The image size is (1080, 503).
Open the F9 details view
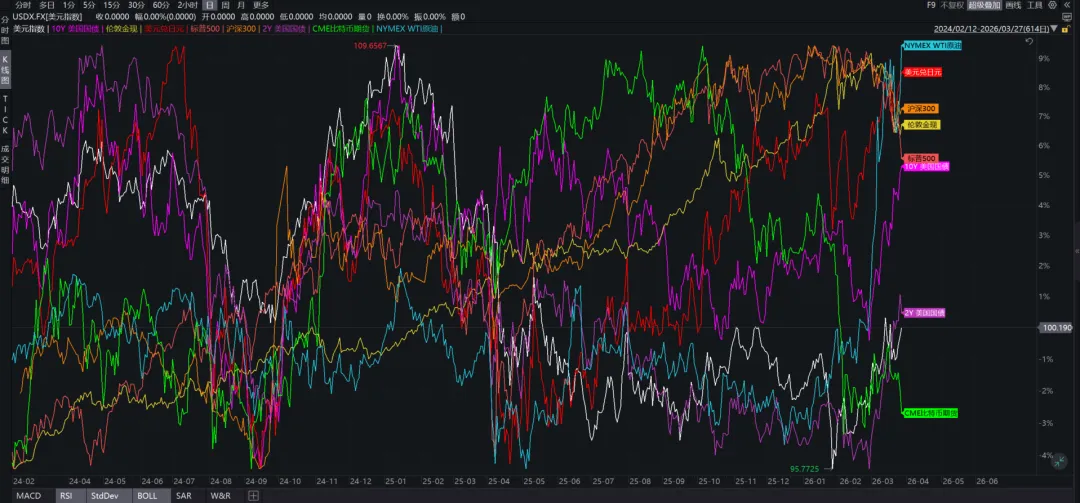click(931, 5)
